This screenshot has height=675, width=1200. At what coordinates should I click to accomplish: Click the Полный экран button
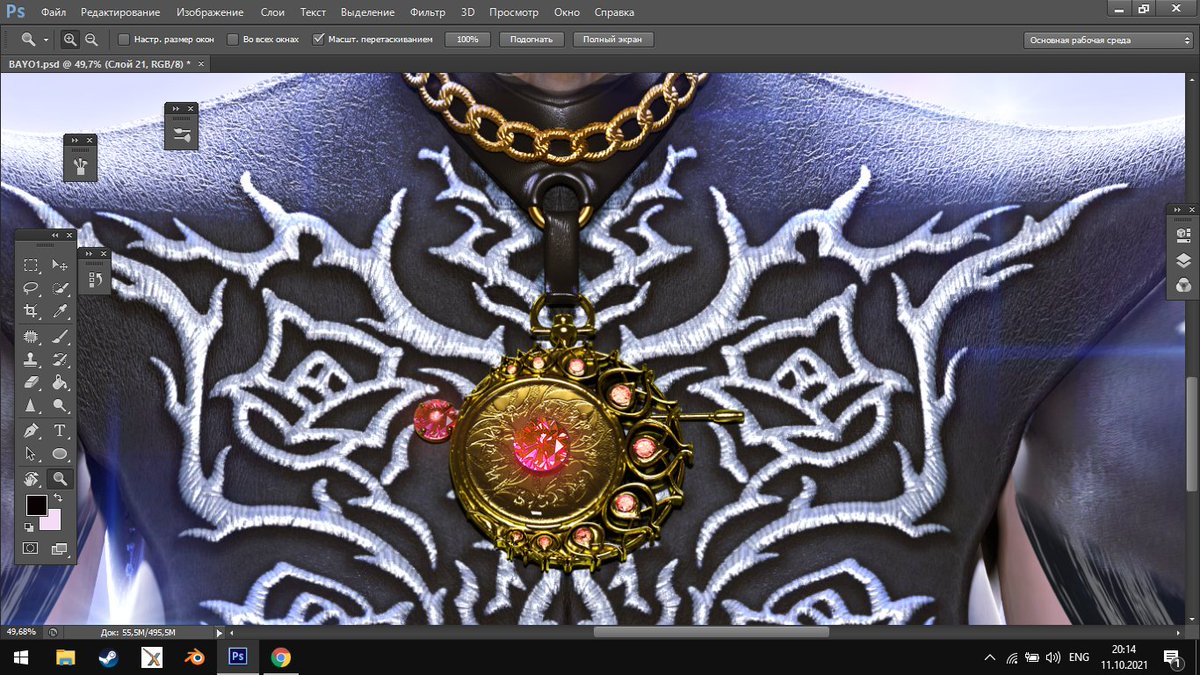pos(613,40)
